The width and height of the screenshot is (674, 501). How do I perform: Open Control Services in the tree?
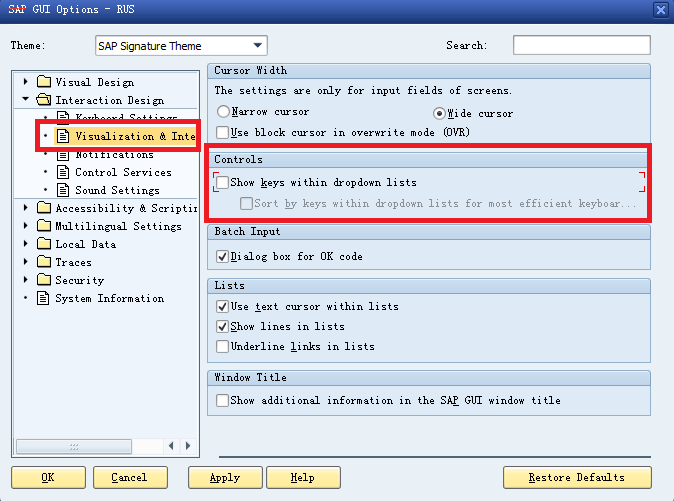(x=123, y=172)
